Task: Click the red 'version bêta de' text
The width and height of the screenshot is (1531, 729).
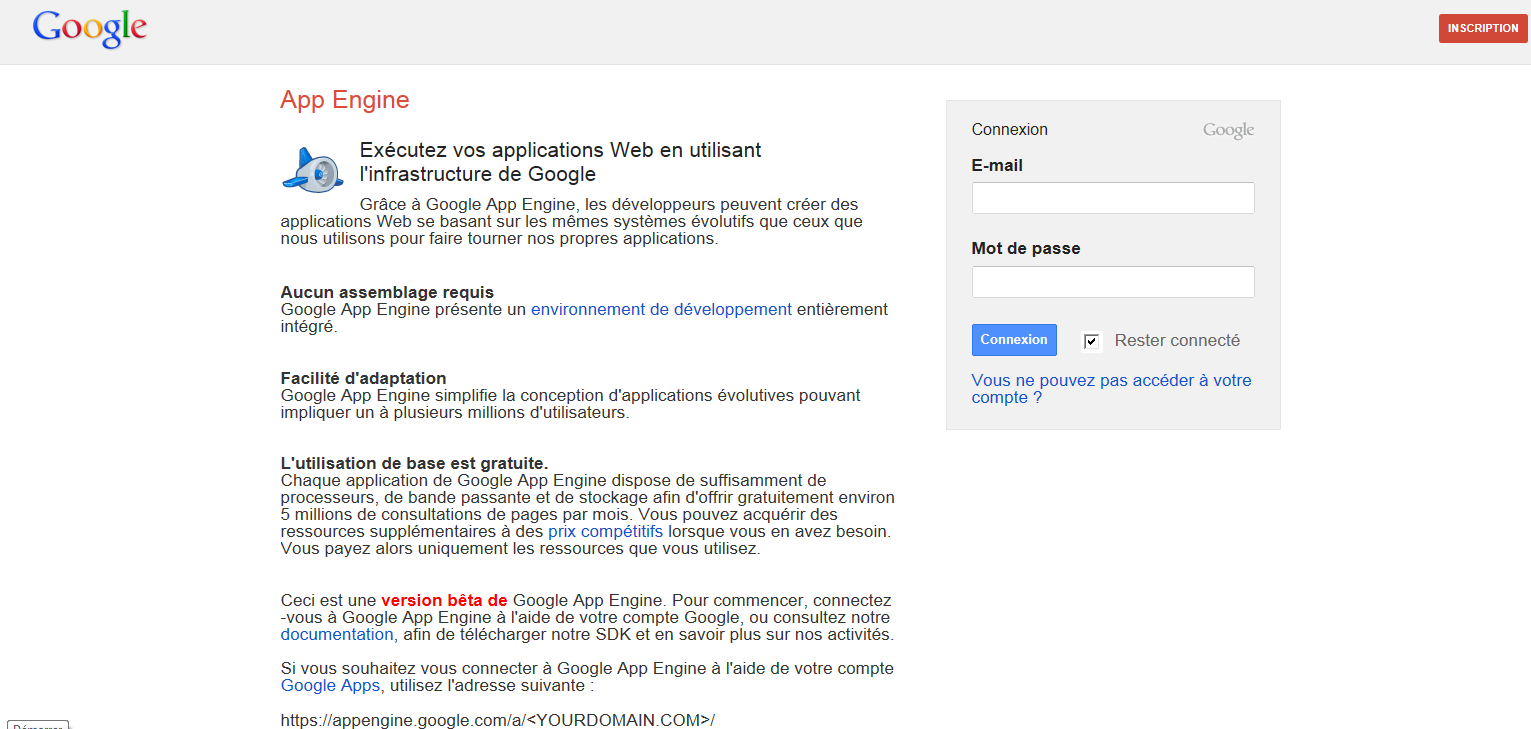Action: pyautogui.click(x=445, y=600)
